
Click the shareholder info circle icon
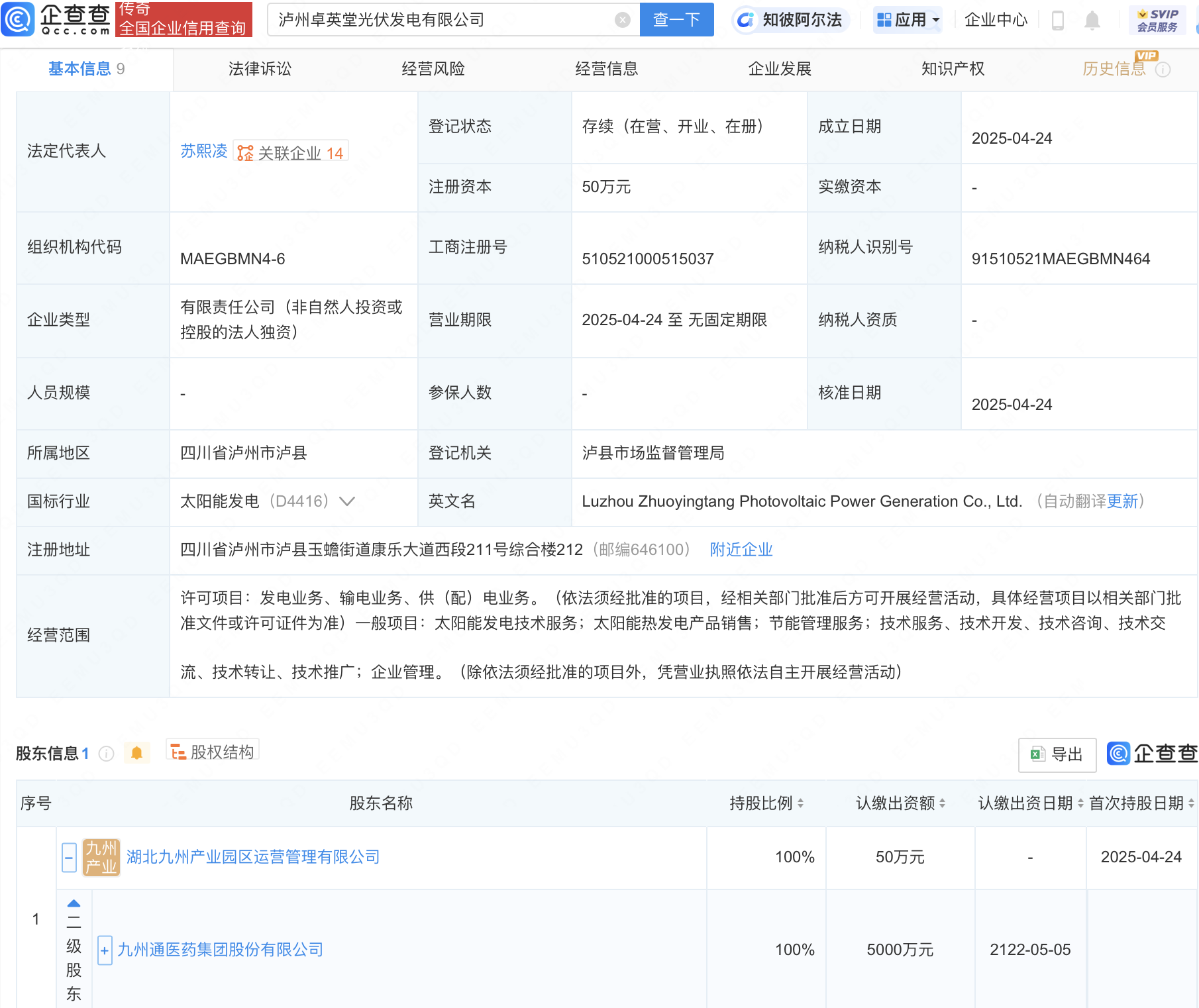click(106, 754)
